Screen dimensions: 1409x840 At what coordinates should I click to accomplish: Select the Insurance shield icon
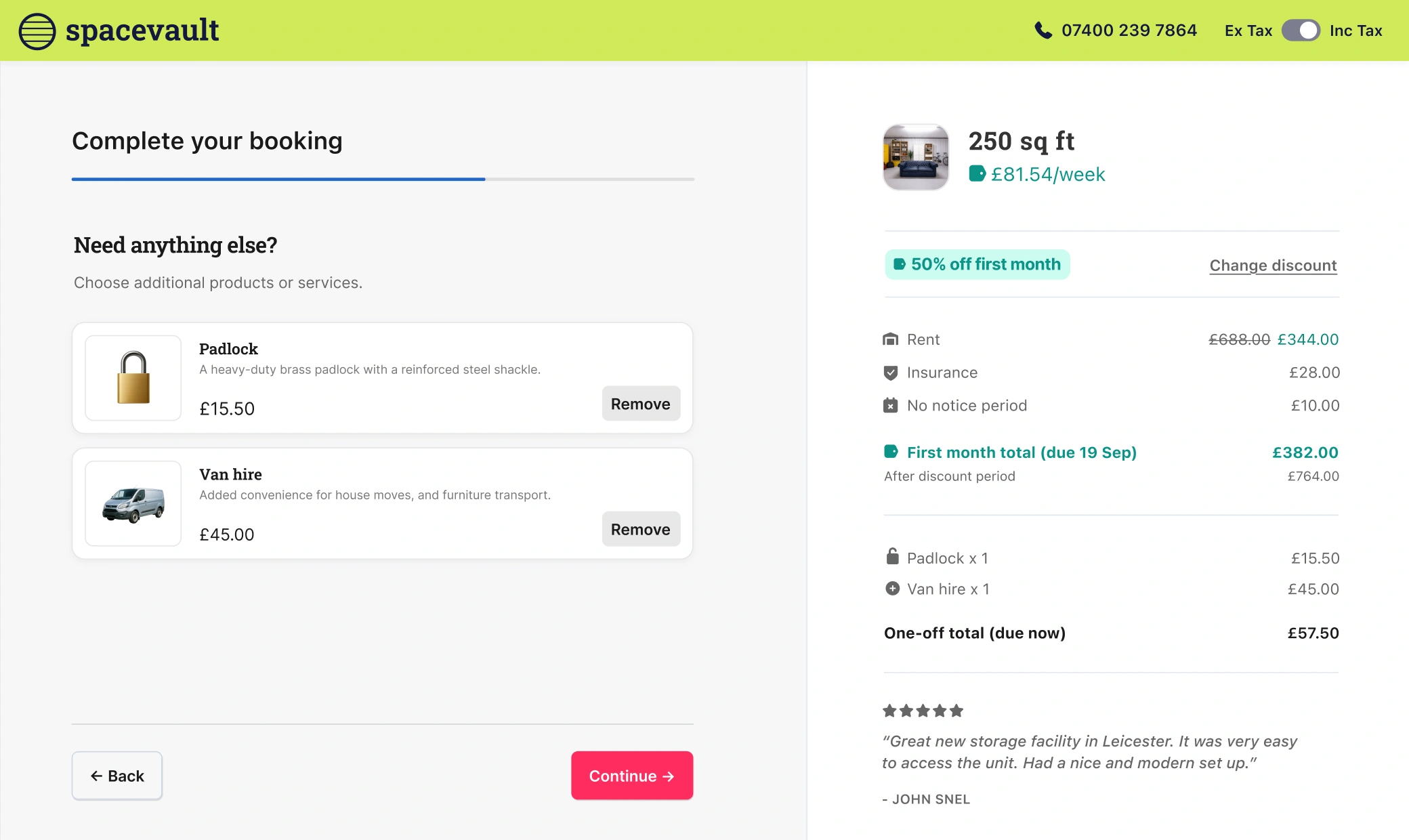[x=891, y=372]
